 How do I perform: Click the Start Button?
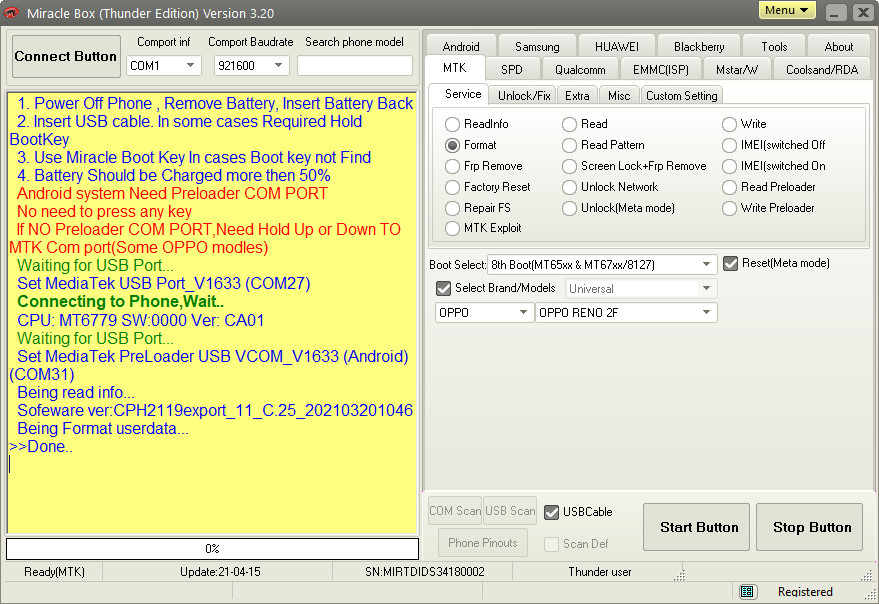point(696,527)
